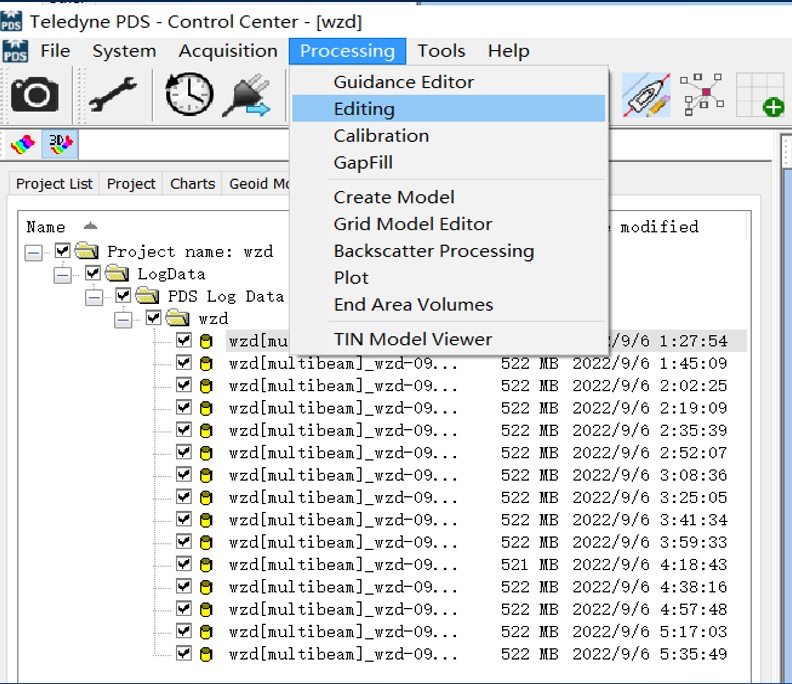Uncheck the LogData checkbox
The image size is (792, 684).
click(x=93, y=273)
